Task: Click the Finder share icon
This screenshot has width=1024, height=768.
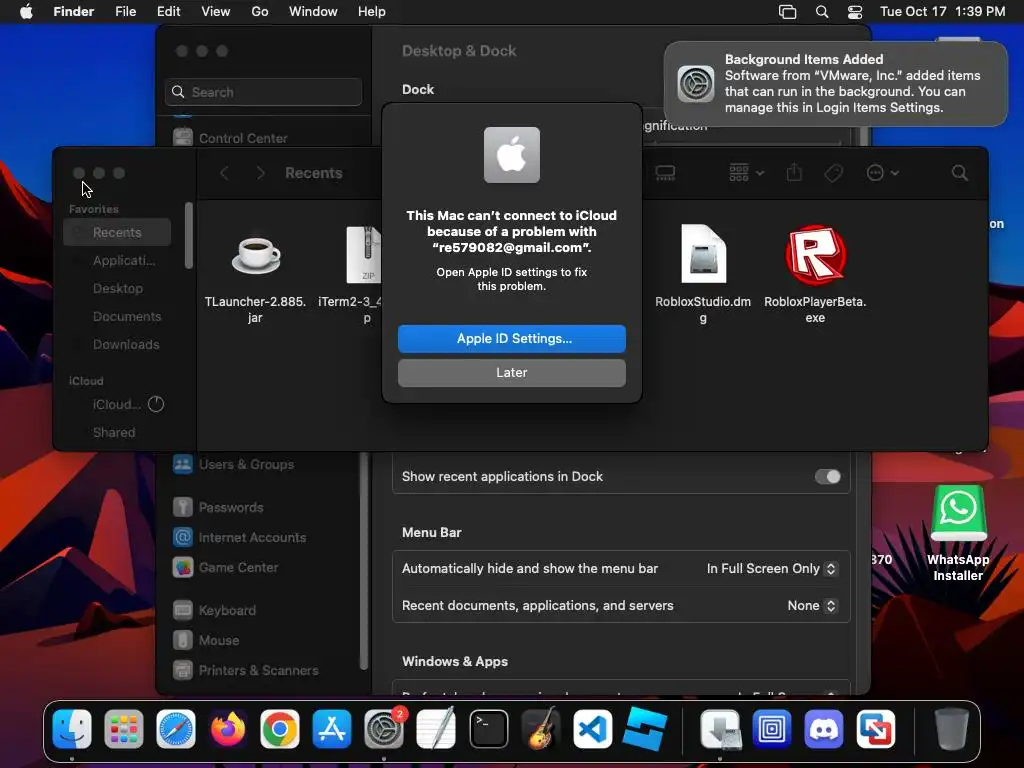Action: (x=794, y=172)
